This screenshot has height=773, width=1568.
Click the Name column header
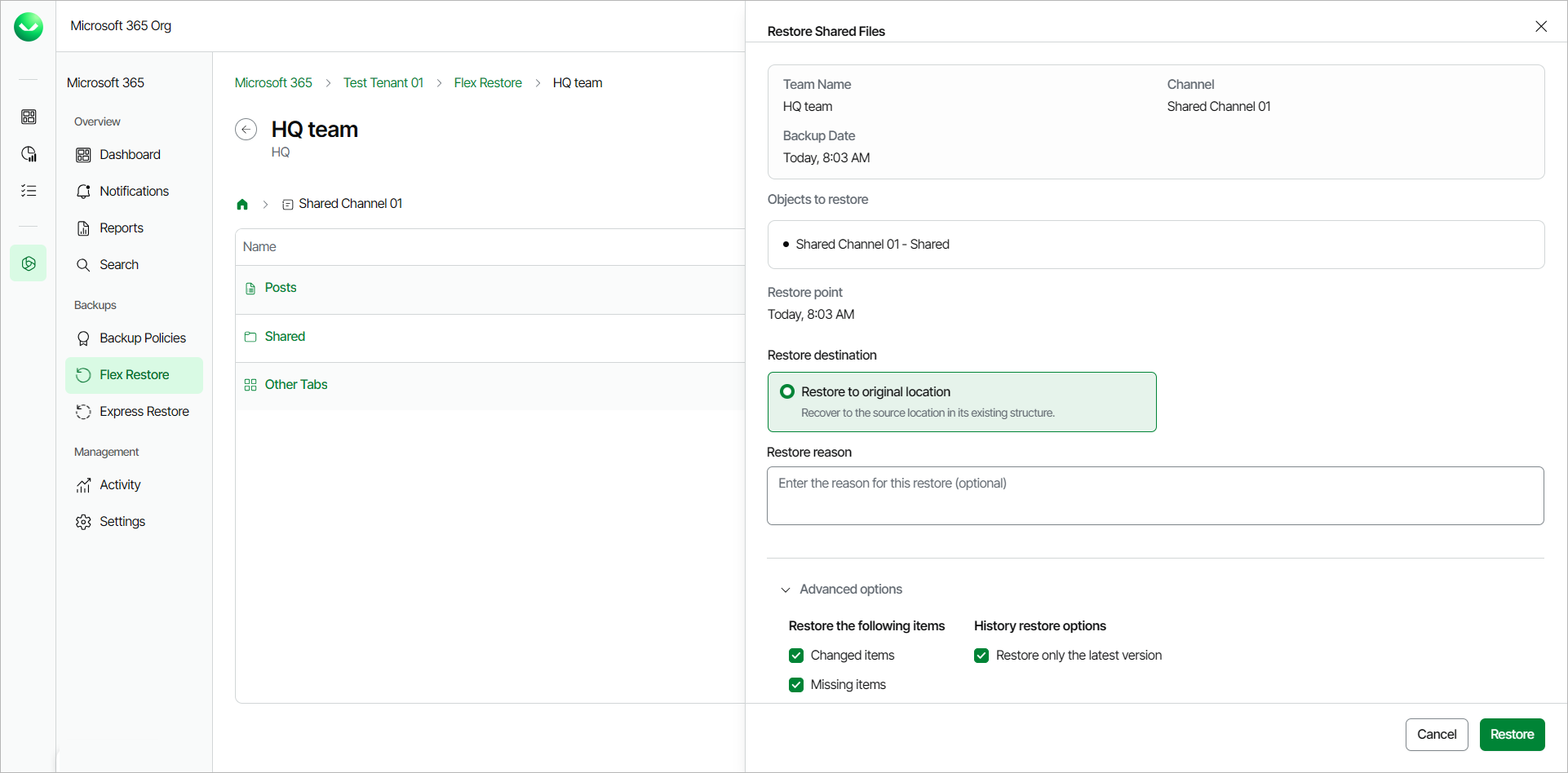(x=259, y=247)
